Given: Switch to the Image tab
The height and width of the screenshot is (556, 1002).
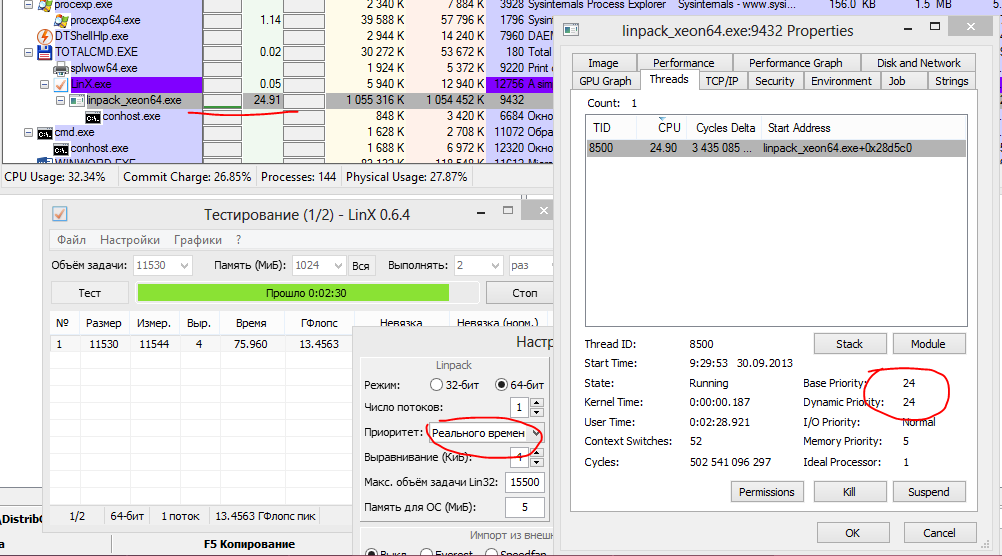Looking at the screenshot, I should [603, 63].
